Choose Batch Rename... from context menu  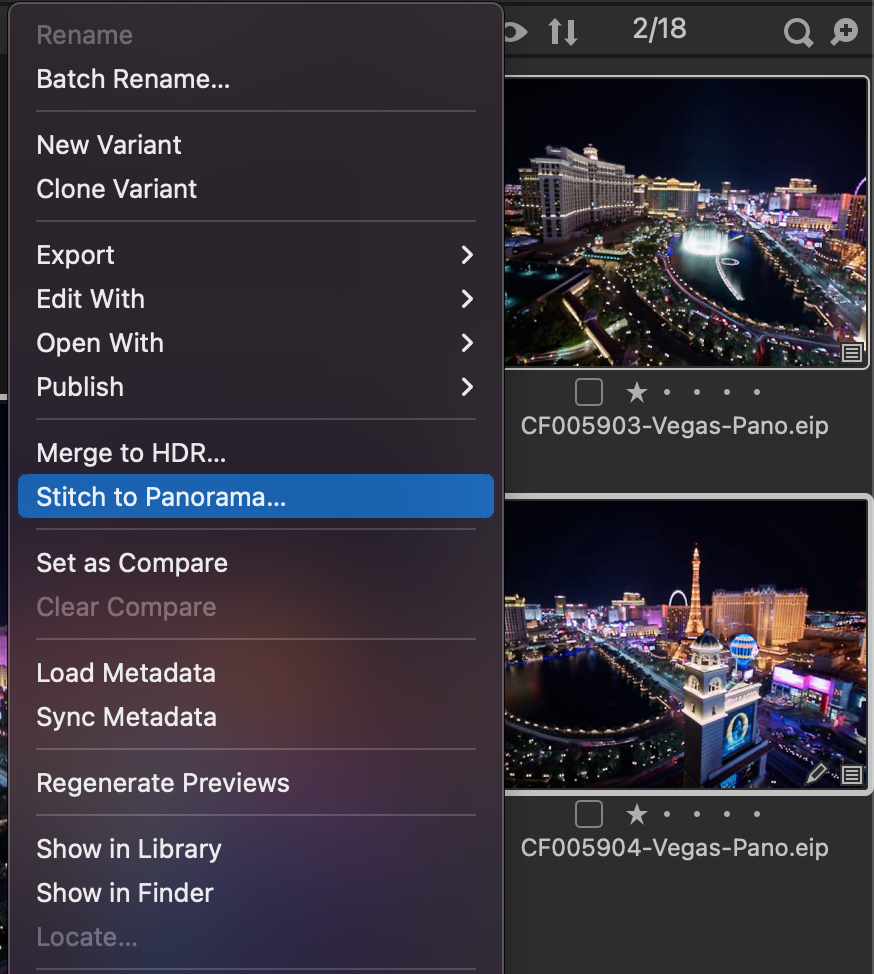pyautogui.click(x=256, y=79)
